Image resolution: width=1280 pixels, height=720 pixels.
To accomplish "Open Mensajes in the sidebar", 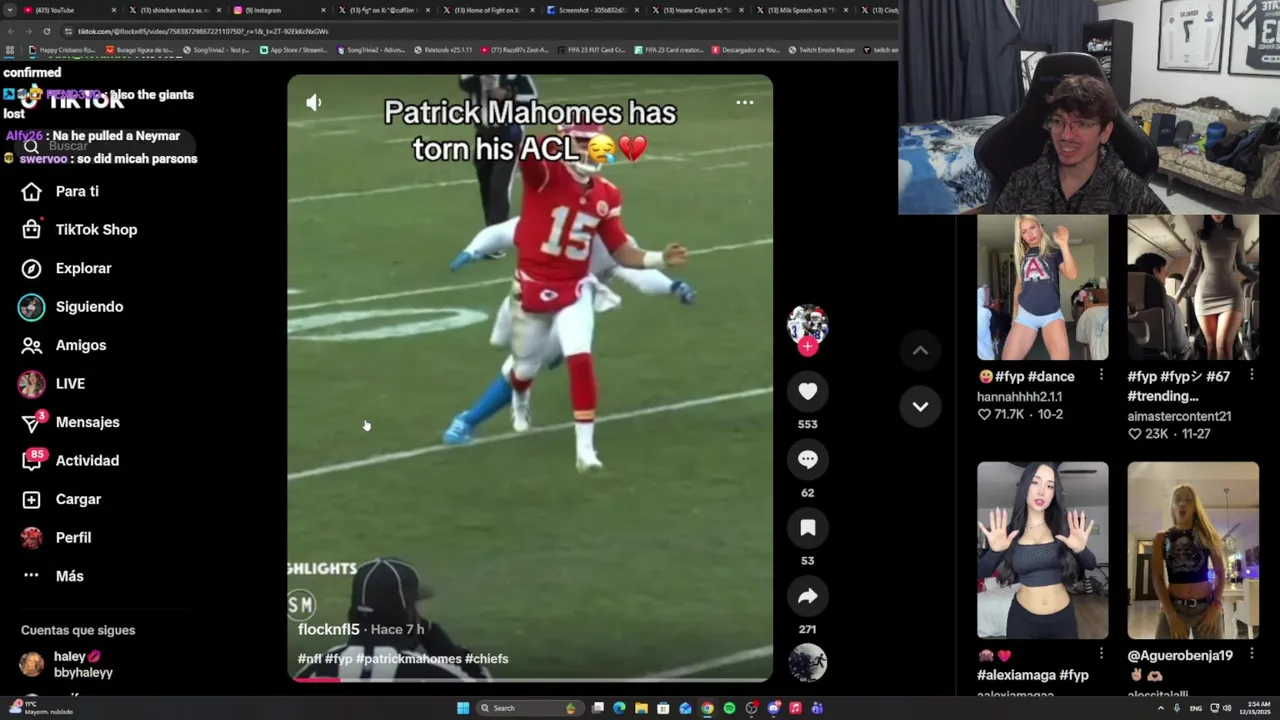I will pyautogui.click(x=70, y=422).
